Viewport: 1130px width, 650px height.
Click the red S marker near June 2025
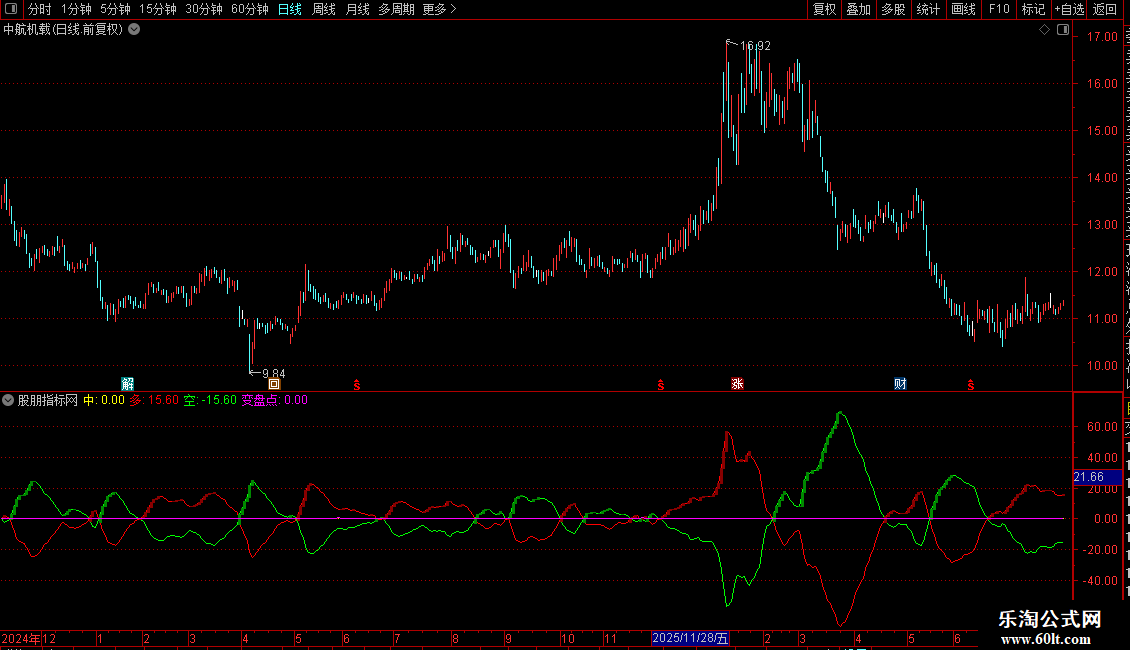click(971, 385)
